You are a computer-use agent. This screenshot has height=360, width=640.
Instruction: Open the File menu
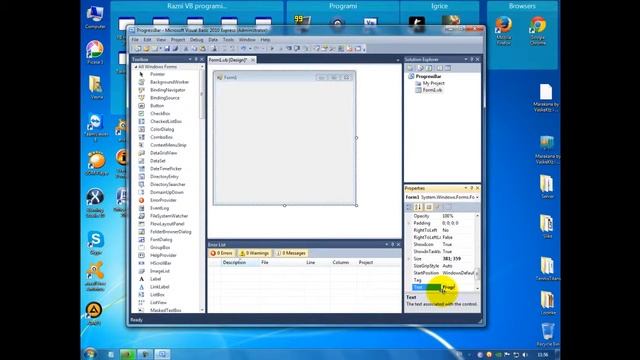(135, 40)
